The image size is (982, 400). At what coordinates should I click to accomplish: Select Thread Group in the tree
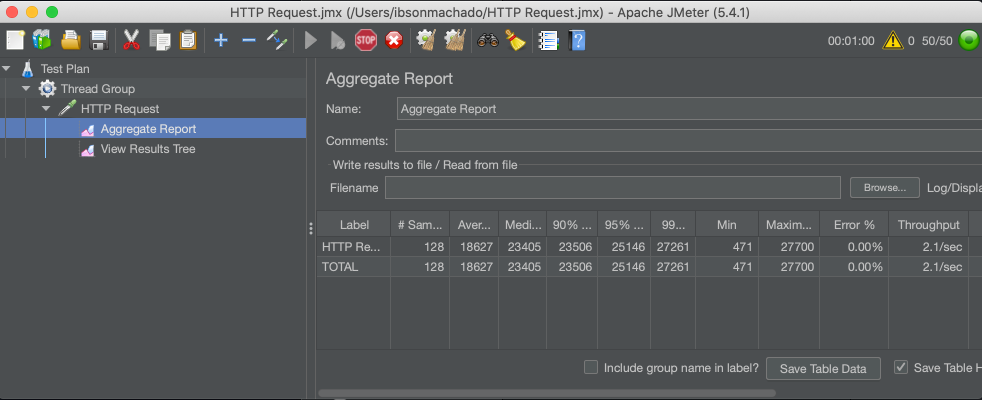tap(98, 89)
